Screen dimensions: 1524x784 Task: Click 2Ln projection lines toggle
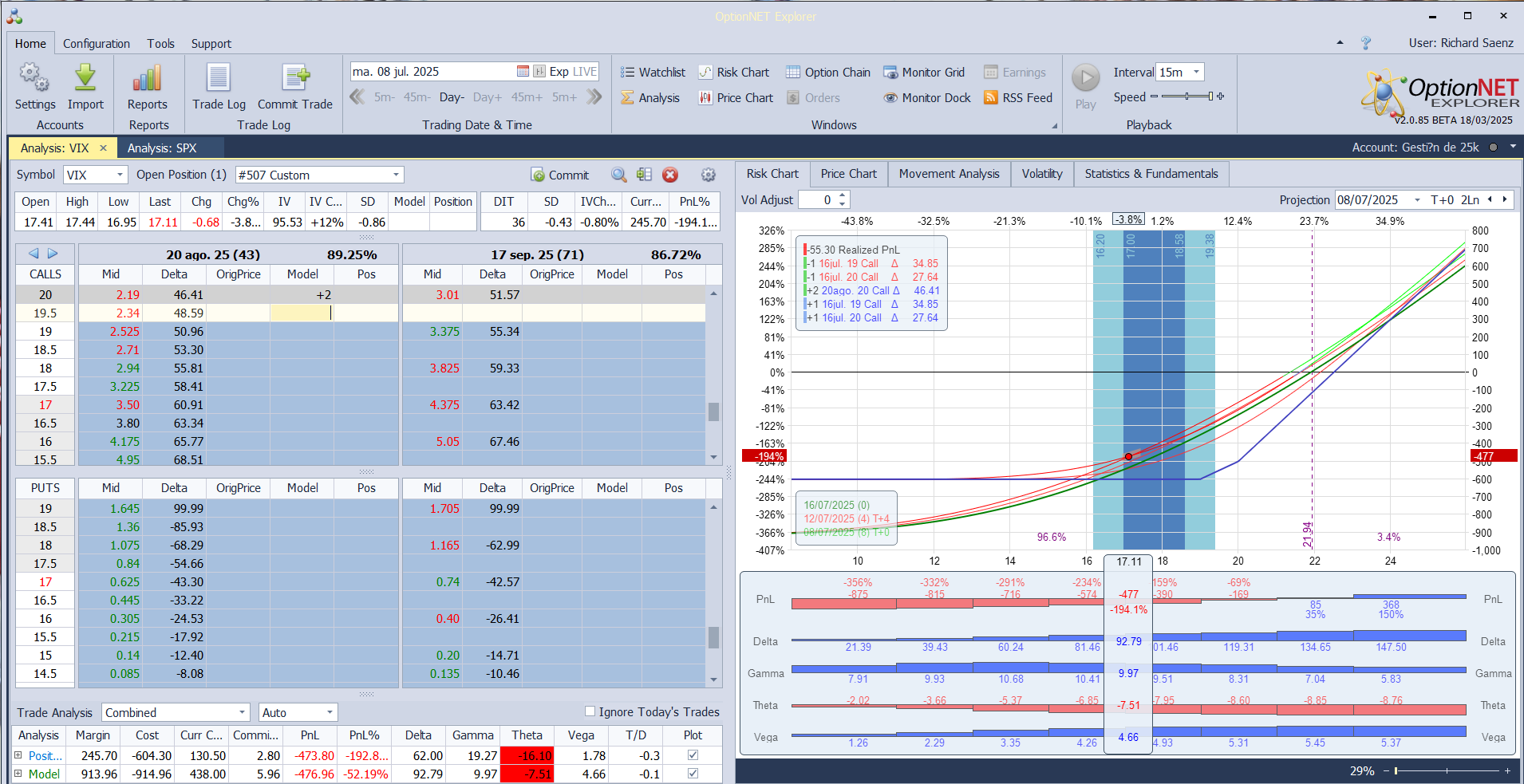1470,200
